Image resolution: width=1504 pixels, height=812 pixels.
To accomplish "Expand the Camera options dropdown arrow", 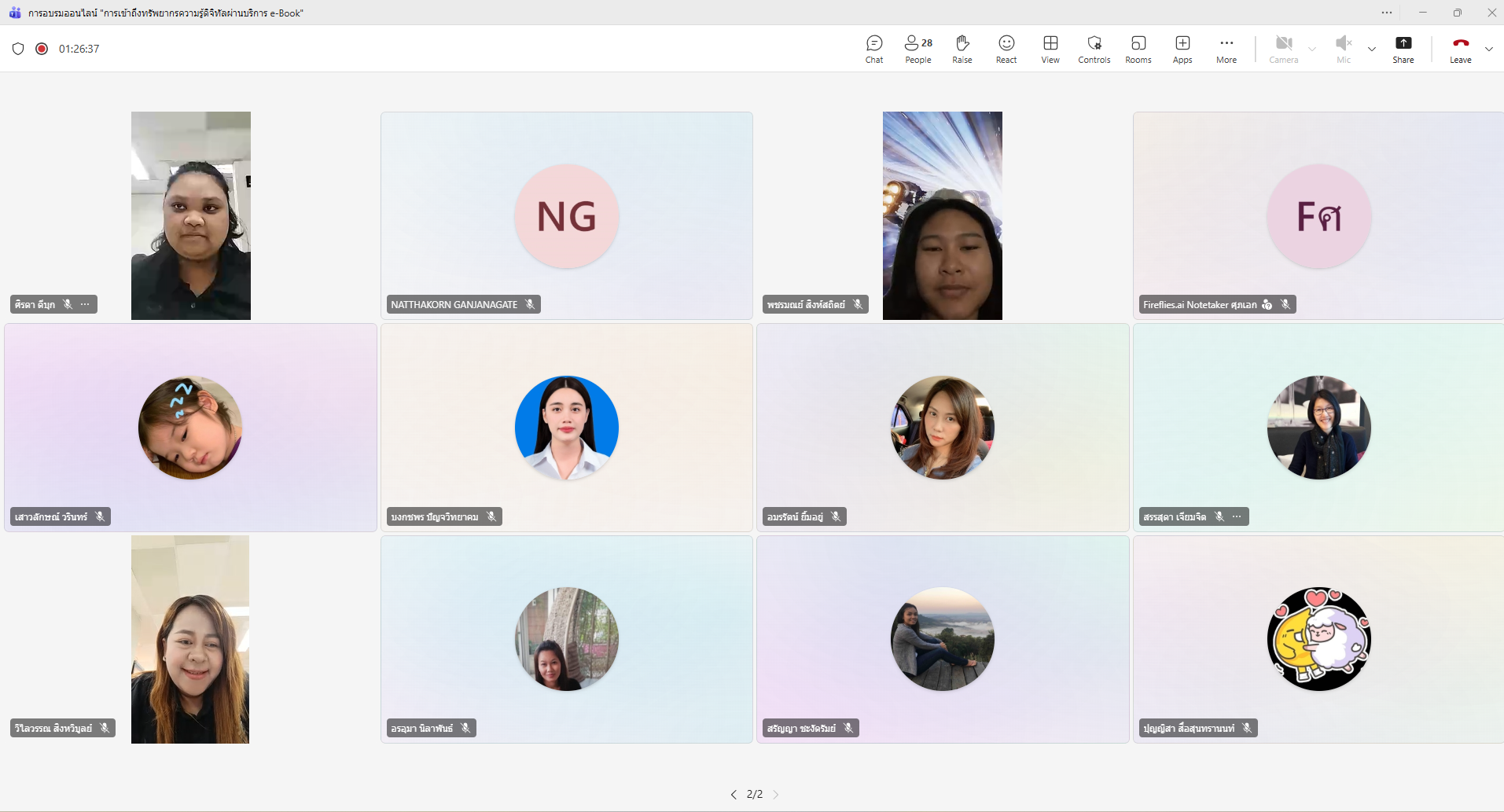I will click(1312, 49).
